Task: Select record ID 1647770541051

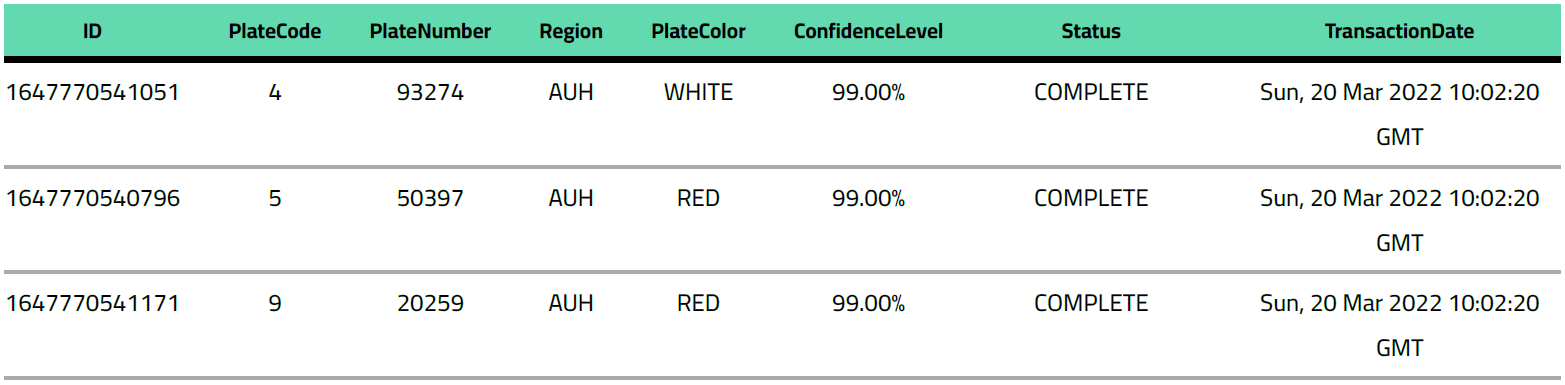Action: [x=93, y=93]
